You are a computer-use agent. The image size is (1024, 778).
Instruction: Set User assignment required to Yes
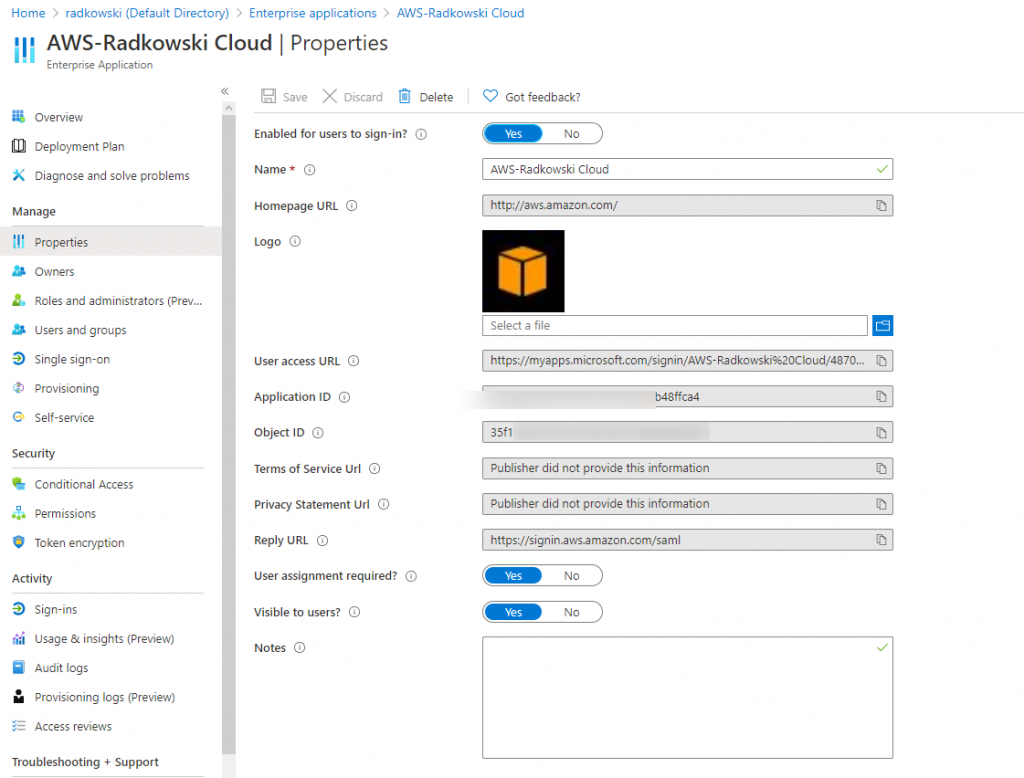(513, 575)
